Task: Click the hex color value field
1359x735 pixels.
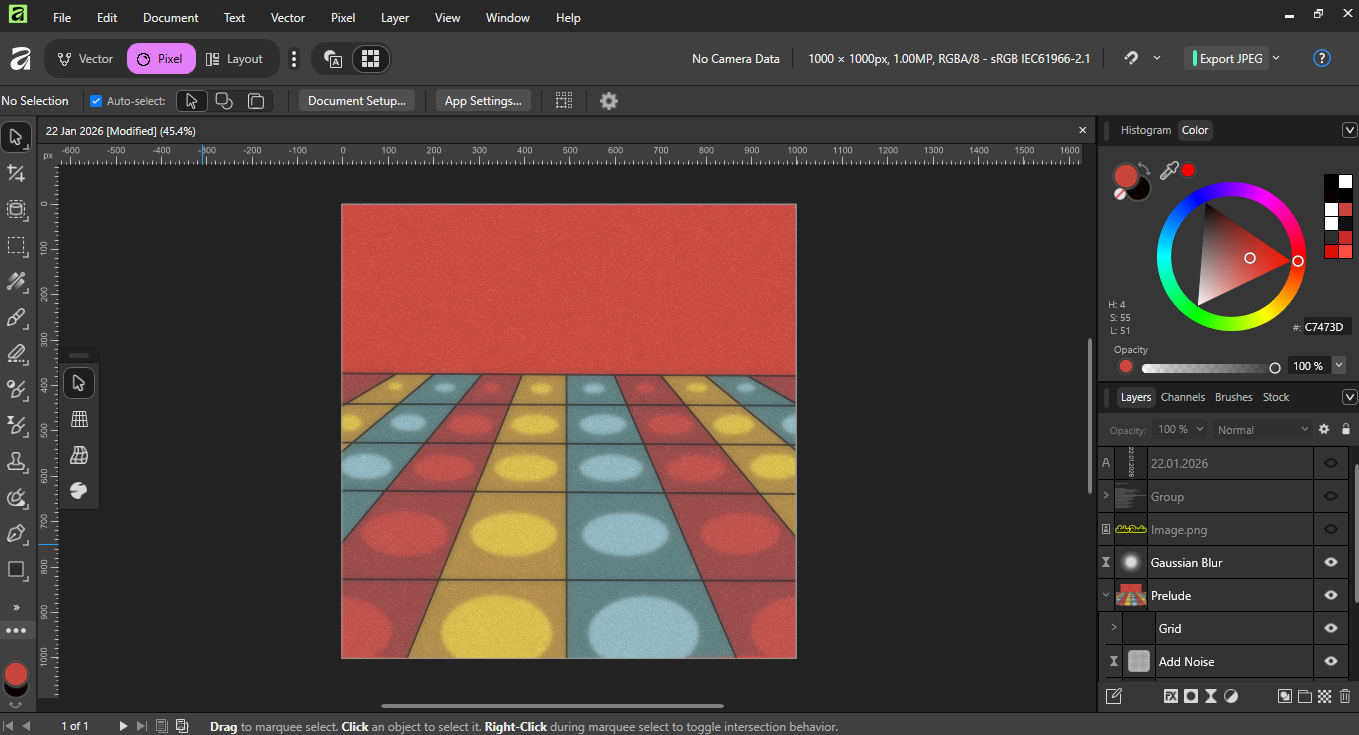Action: (x=1326, y=327)
